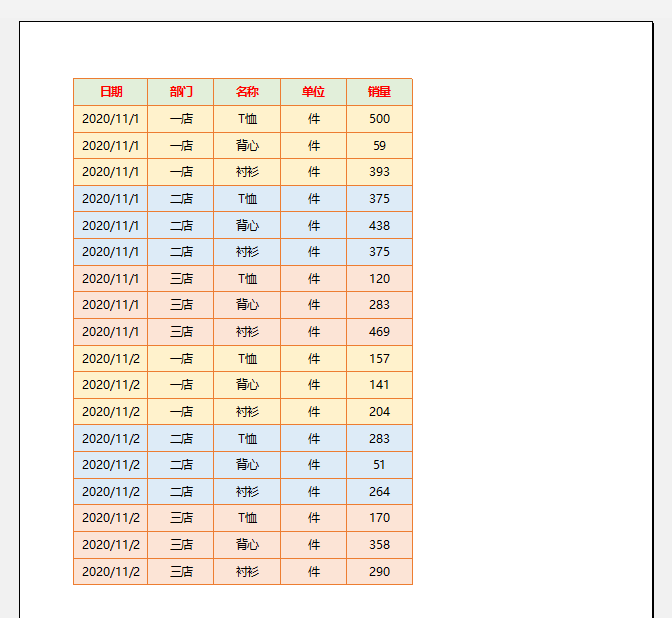
Task: Click the sales value 438
Action: [379, 225]
